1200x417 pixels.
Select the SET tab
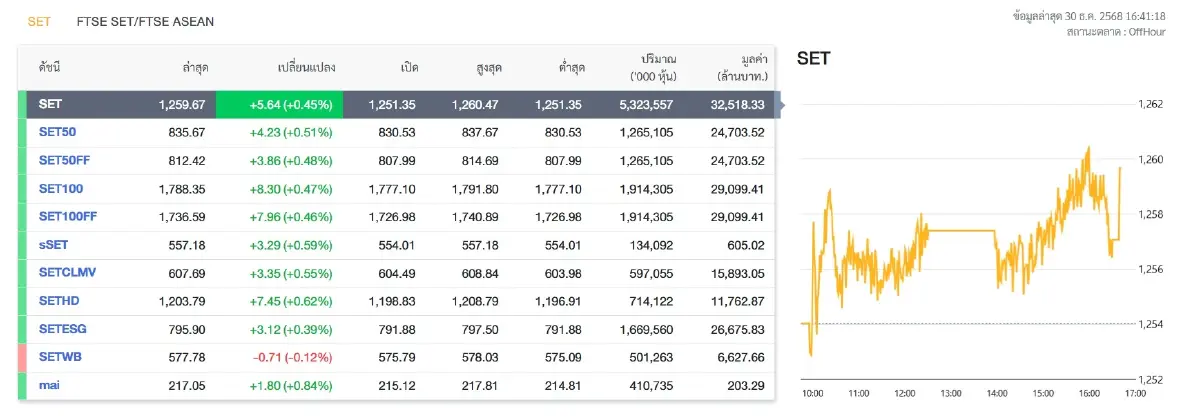click(39, 21)
